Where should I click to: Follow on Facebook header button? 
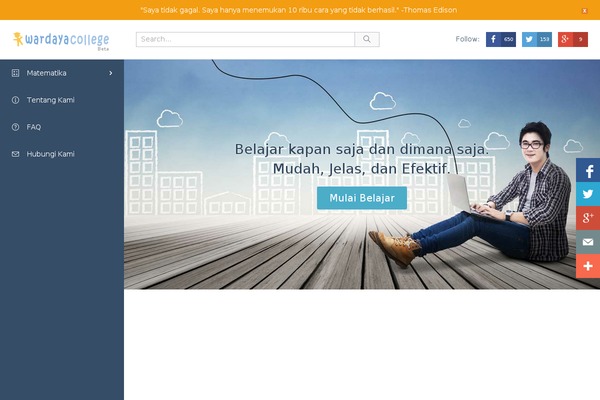tap(501, 39)
